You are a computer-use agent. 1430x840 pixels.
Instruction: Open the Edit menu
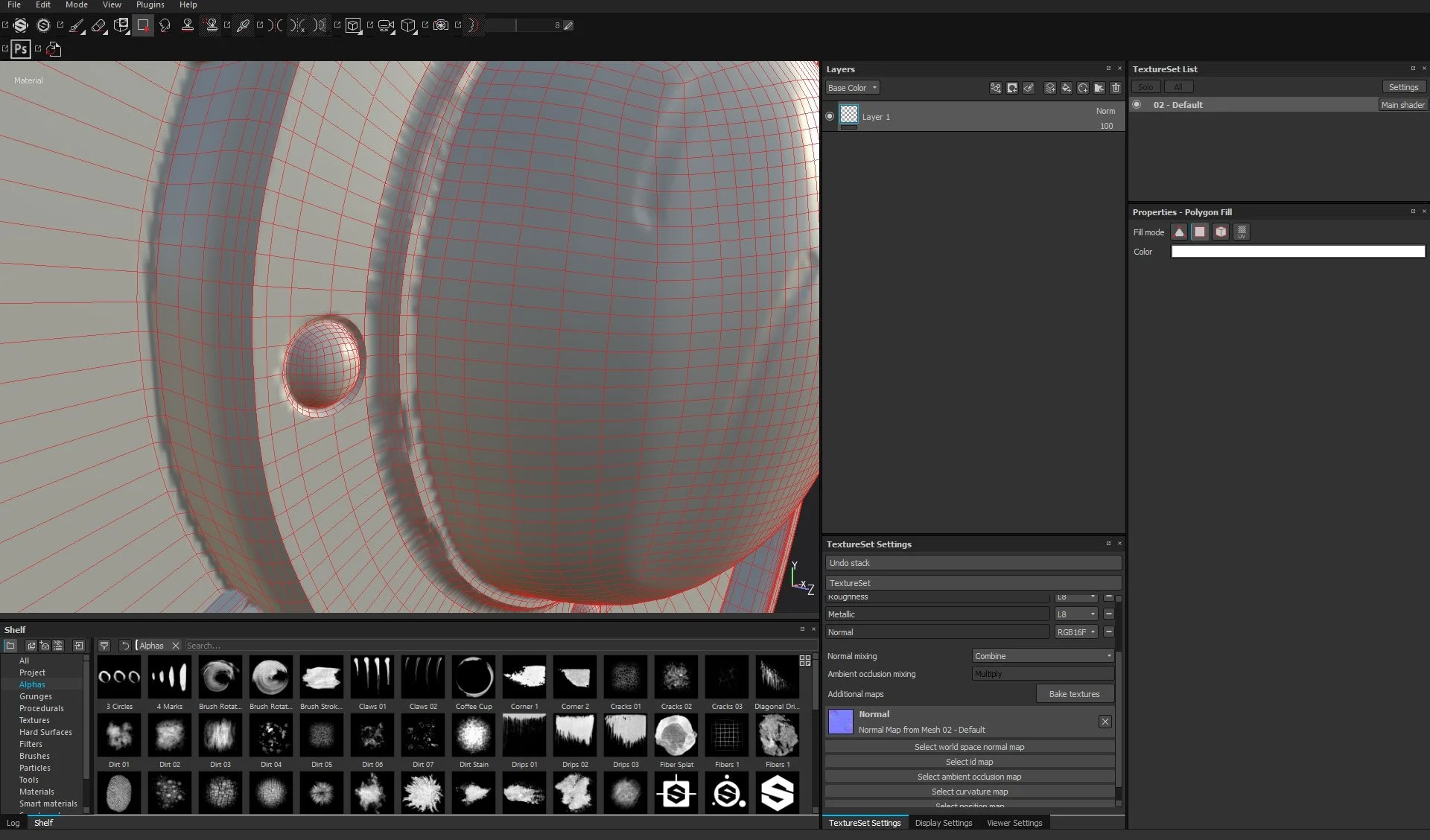pos(43,4)
